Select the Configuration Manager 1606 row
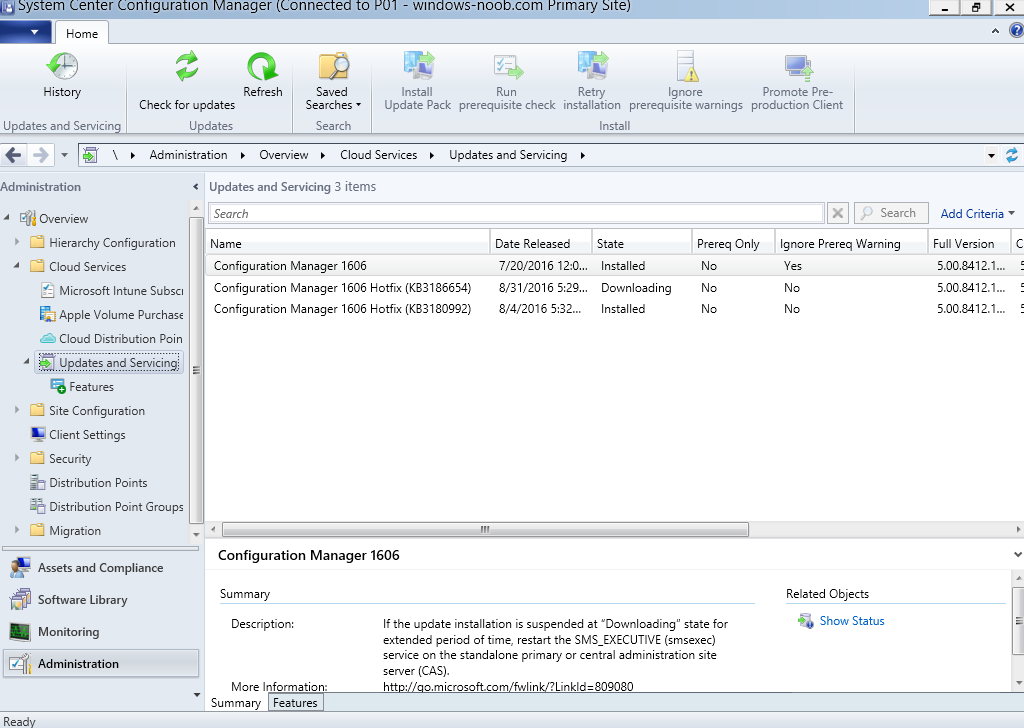This screenshot has width=1024, height=728. pyautogui.click(x=614, y=266)
